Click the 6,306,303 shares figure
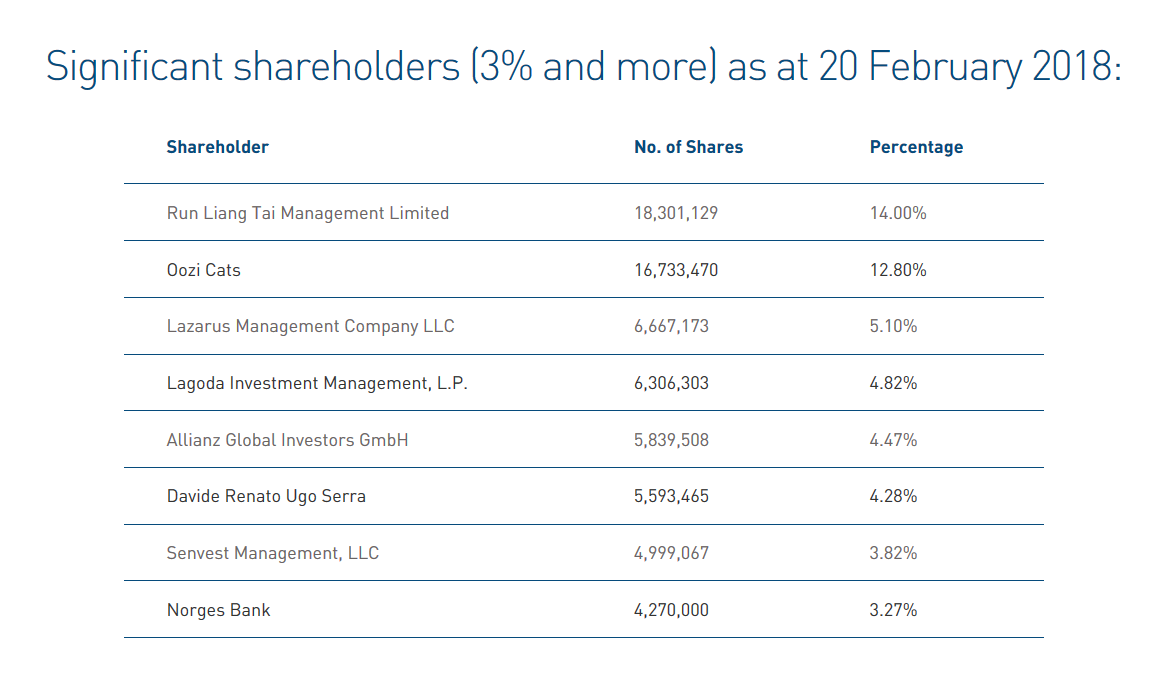This screenshot has width=1176, height=679. [x=671, y=383]
